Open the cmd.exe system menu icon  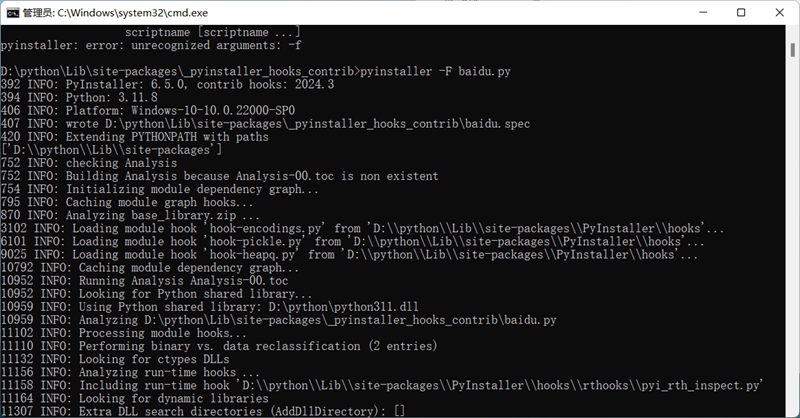(x=12, y=13)
